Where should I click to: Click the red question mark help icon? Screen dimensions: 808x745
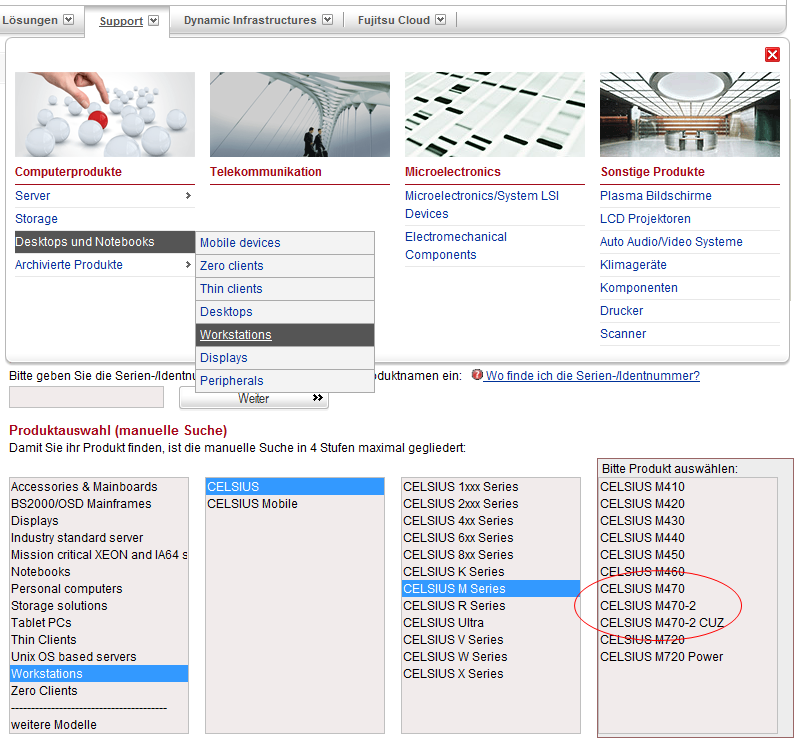477,375
